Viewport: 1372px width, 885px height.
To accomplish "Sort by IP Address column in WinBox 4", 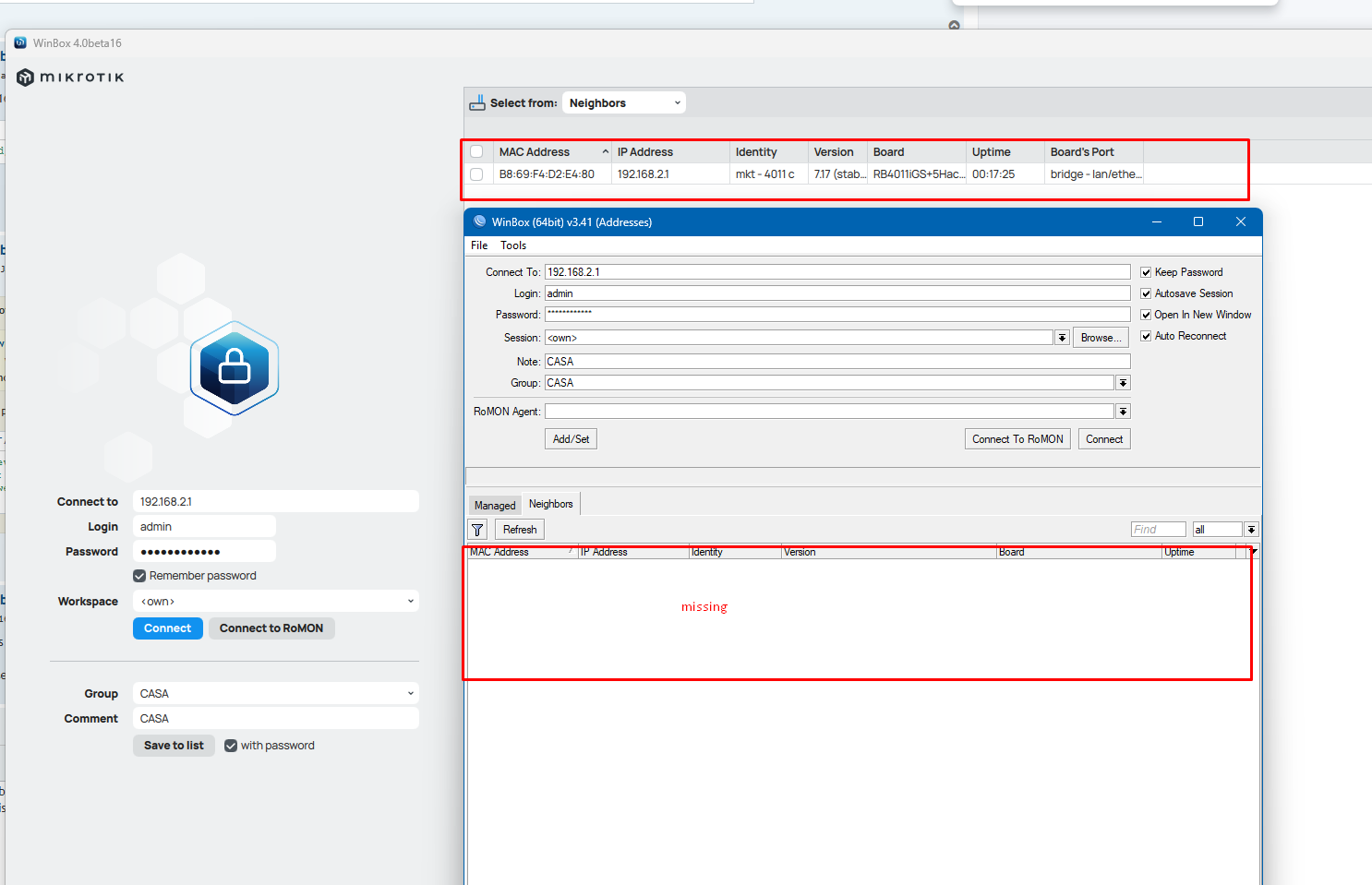I will point(670,151).
